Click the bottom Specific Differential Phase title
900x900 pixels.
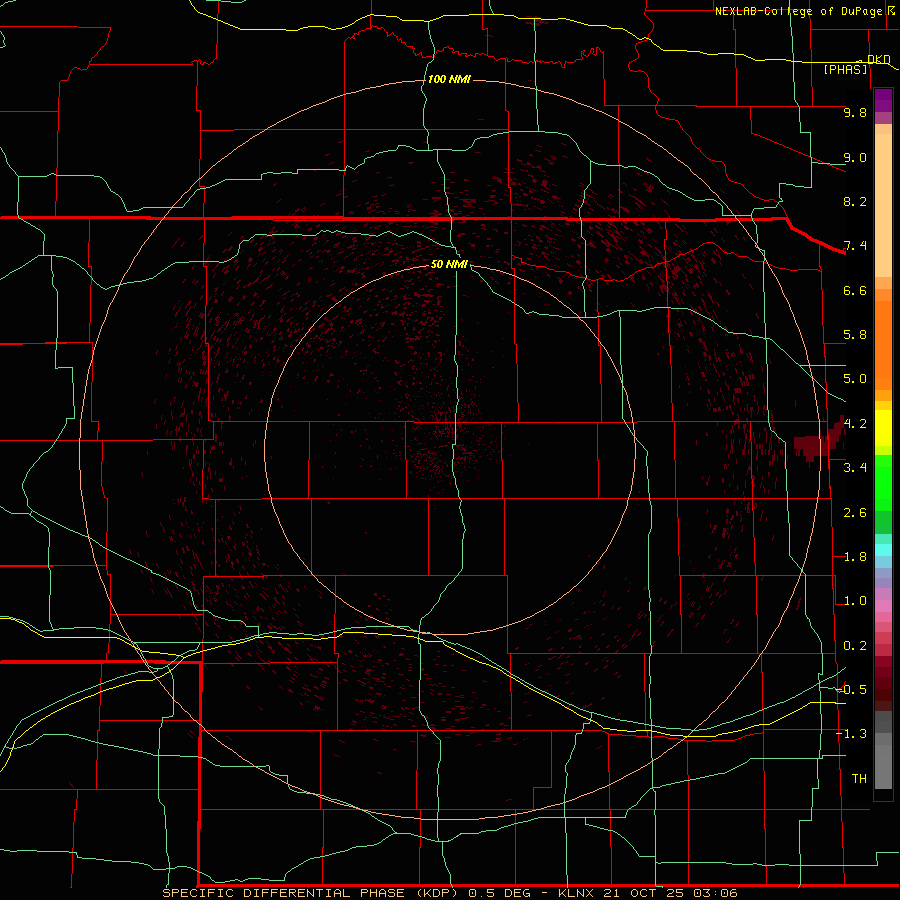pos(450,893)
